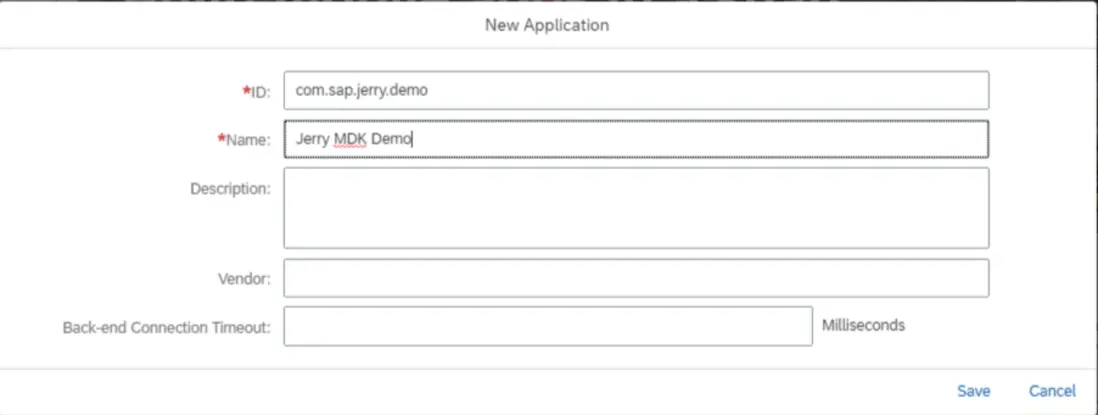
Task: Place cursor on the word Demo
Action: coord(392,139)
